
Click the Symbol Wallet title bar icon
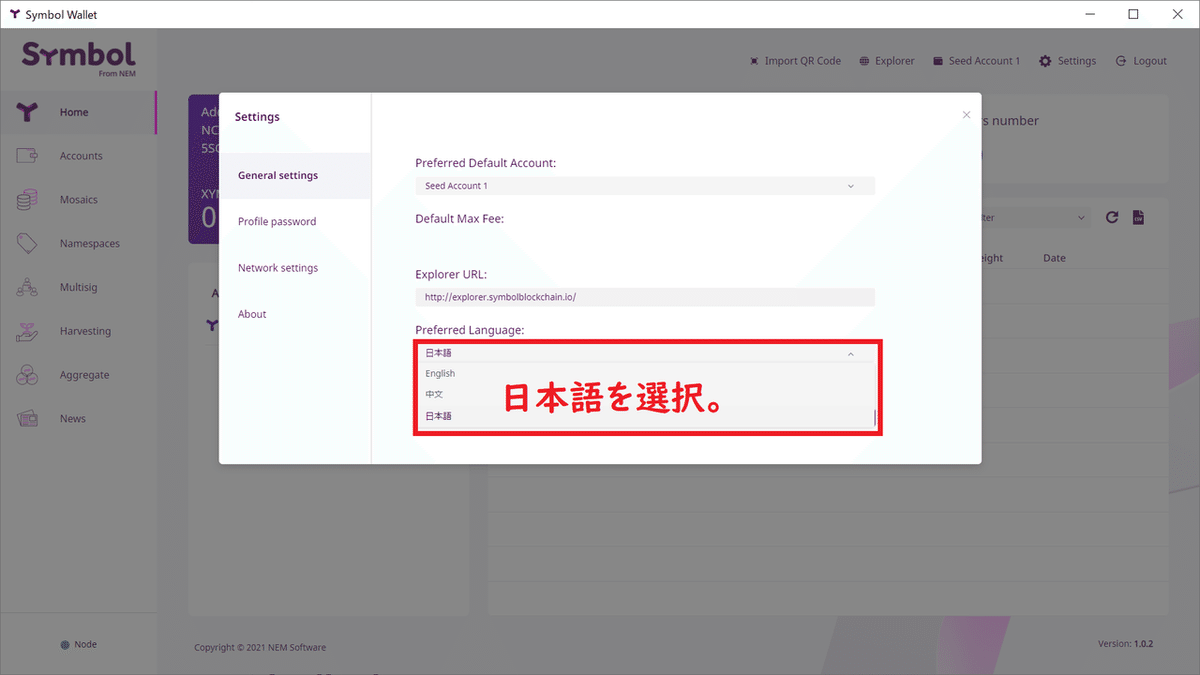click(x=14, y=14)
